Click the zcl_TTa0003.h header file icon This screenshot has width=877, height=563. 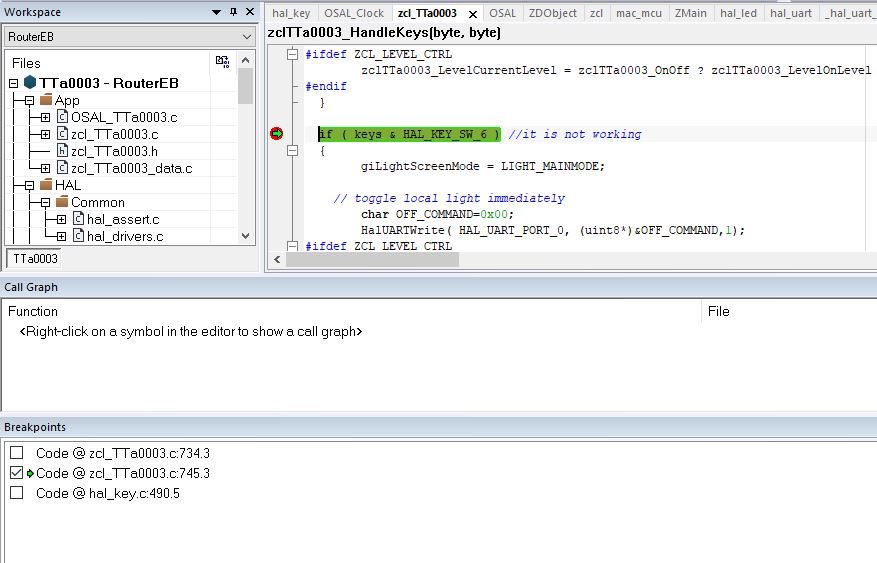pyautogui.click(x=63, y=150)
